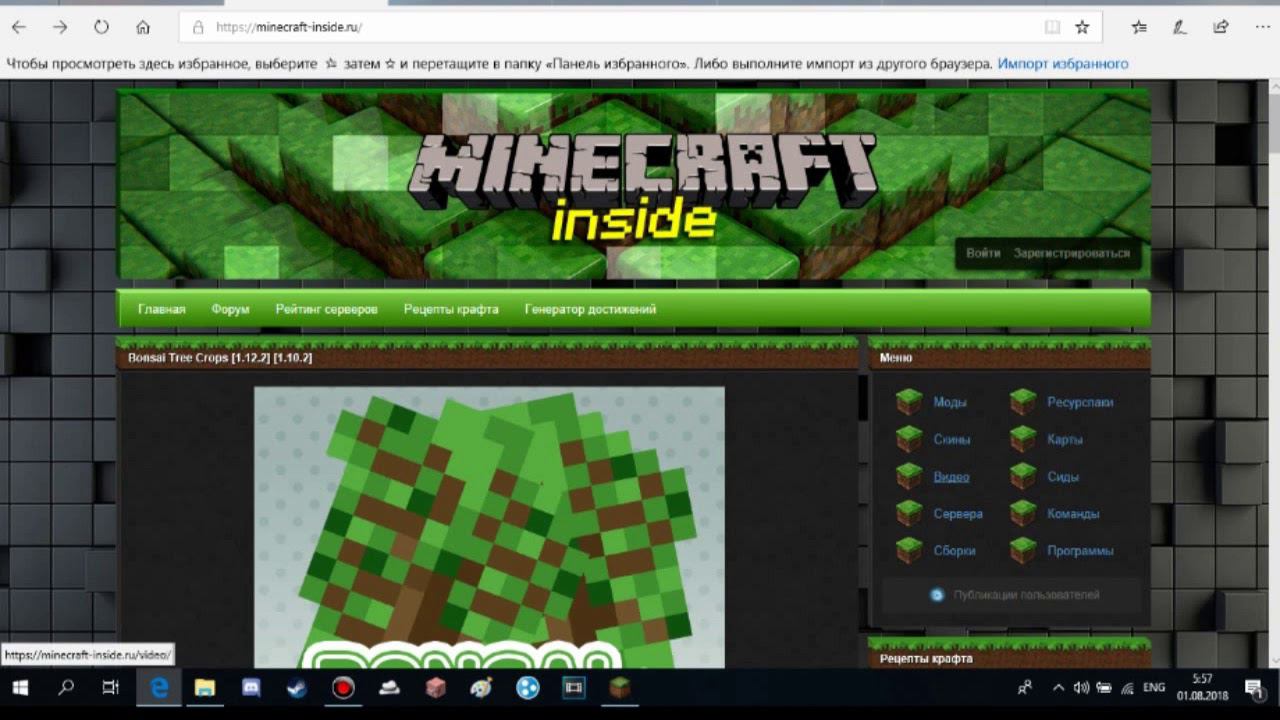Open the browser home page icon
Screen dimensions: 1280x720
(143, 27)
